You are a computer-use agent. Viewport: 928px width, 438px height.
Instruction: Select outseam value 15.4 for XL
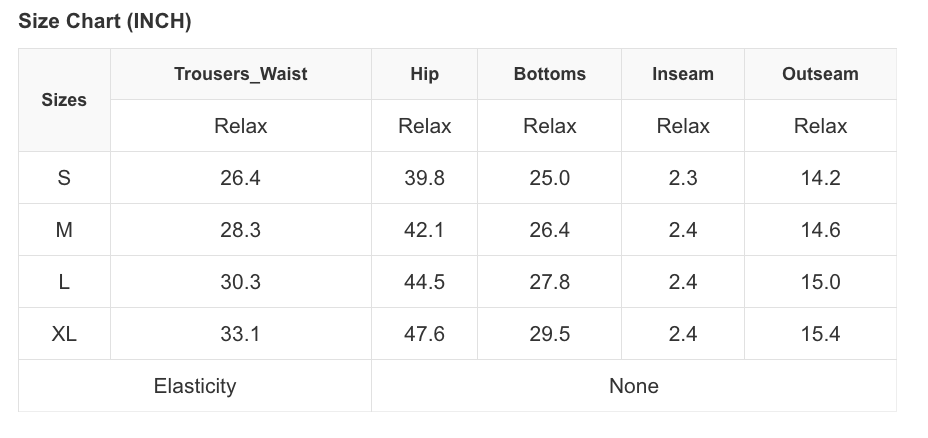[820, 334]
